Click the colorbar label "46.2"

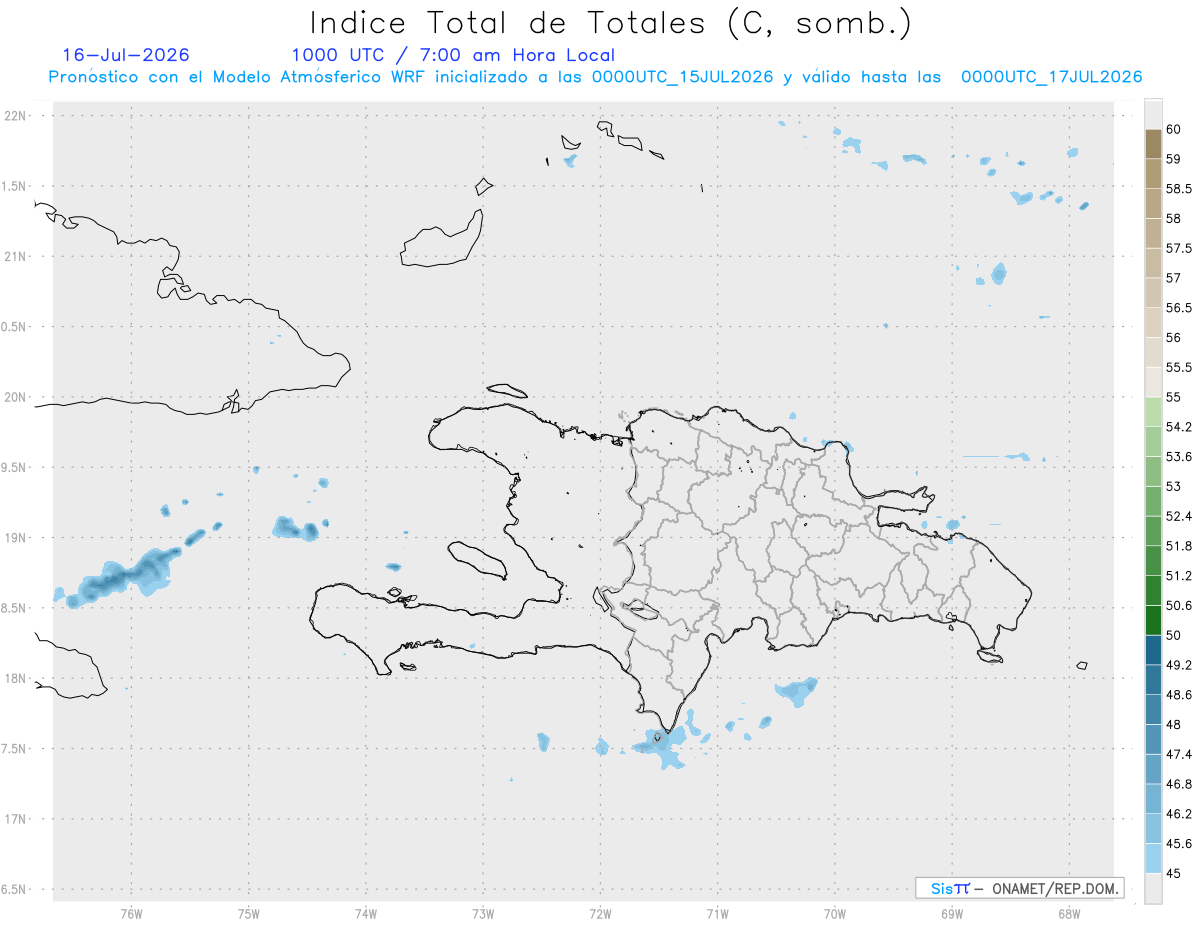pos(1178,814)
